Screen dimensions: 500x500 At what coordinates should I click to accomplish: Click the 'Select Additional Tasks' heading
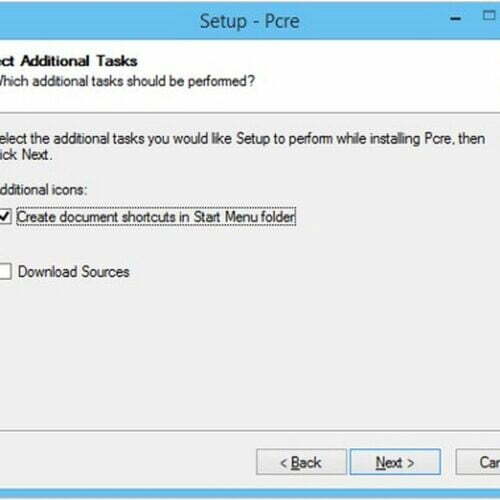[x=69, y=61]
